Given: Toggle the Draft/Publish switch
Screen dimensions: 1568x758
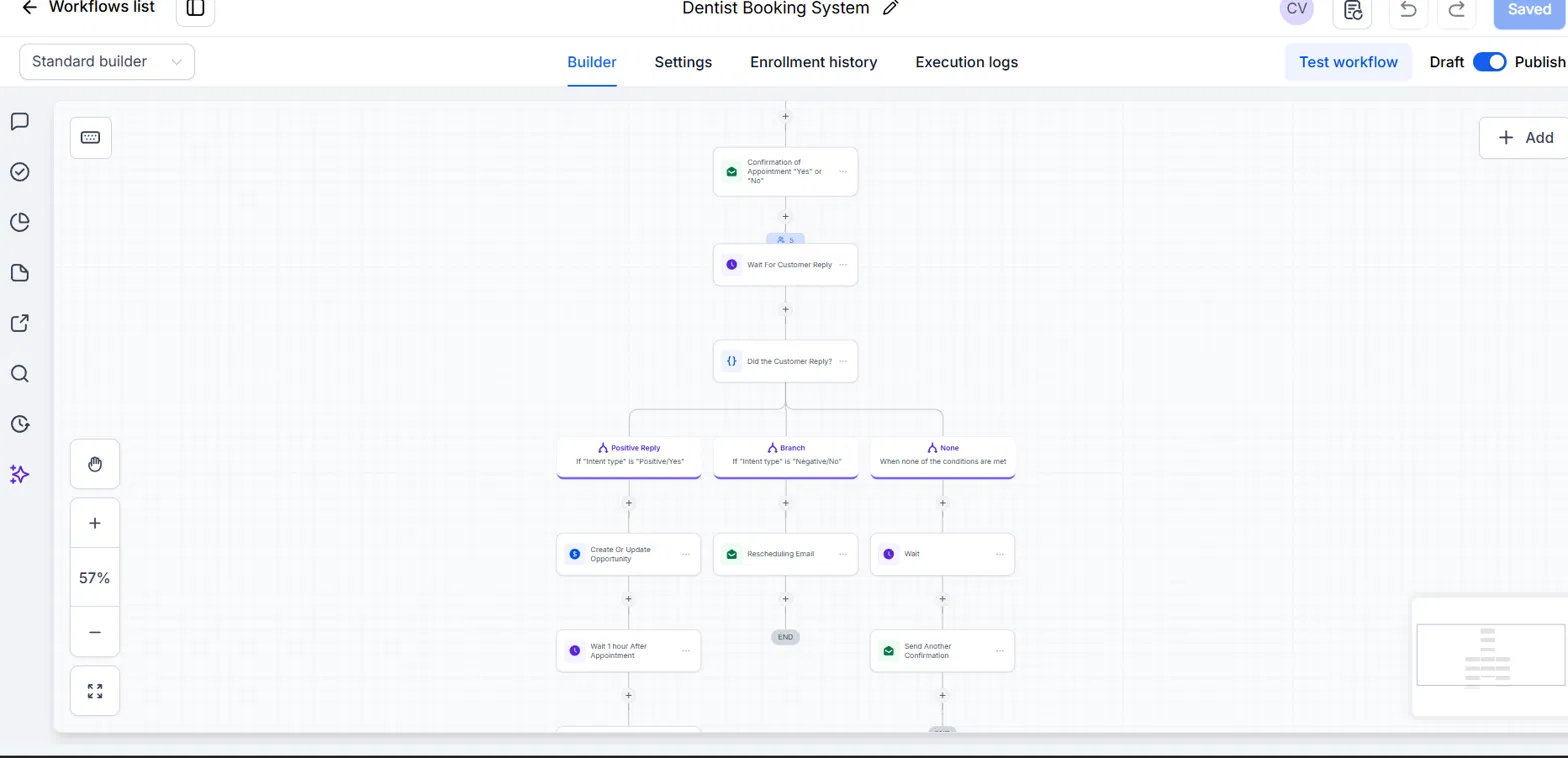Looking at the screenshot, I should click(x=1490, y=62).
